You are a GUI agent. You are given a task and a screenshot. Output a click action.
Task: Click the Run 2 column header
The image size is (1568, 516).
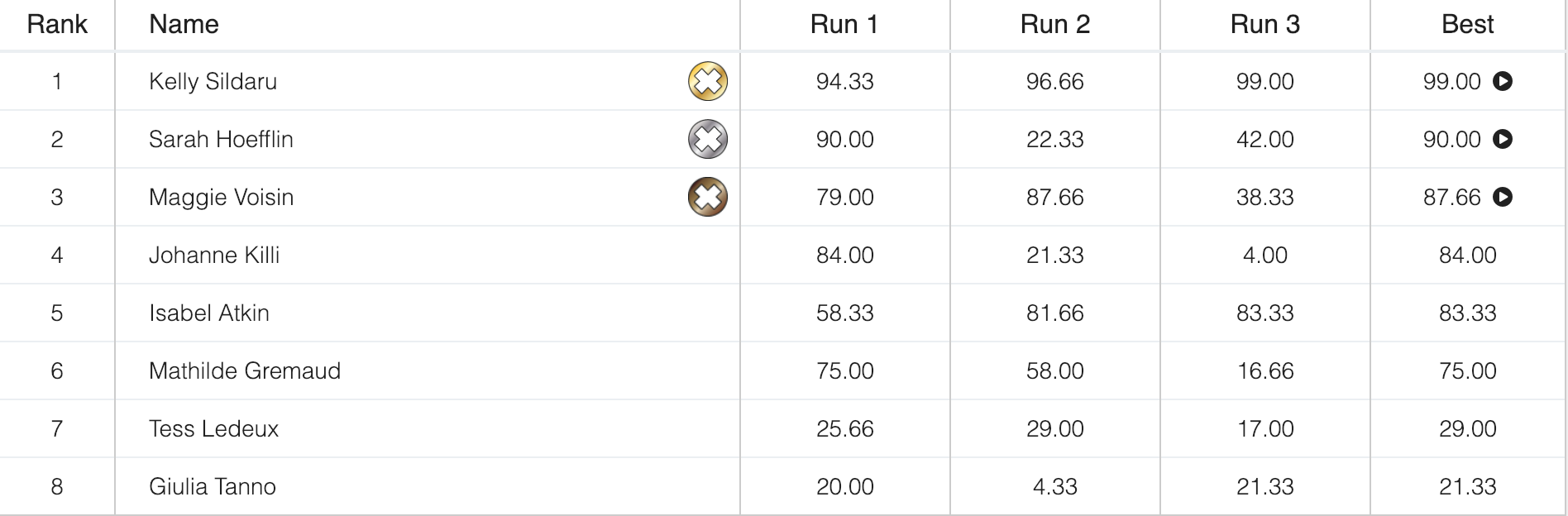[1054, 24]
